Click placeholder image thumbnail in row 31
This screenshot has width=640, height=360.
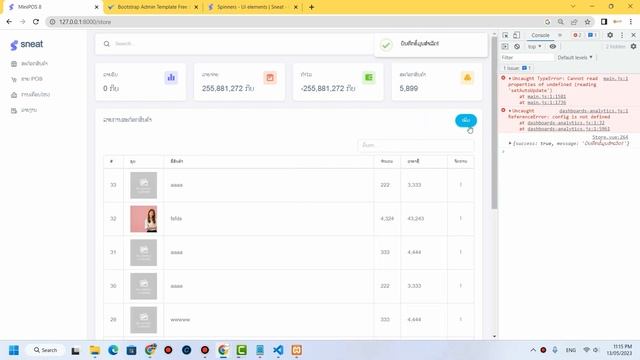(x=144, y=253)
